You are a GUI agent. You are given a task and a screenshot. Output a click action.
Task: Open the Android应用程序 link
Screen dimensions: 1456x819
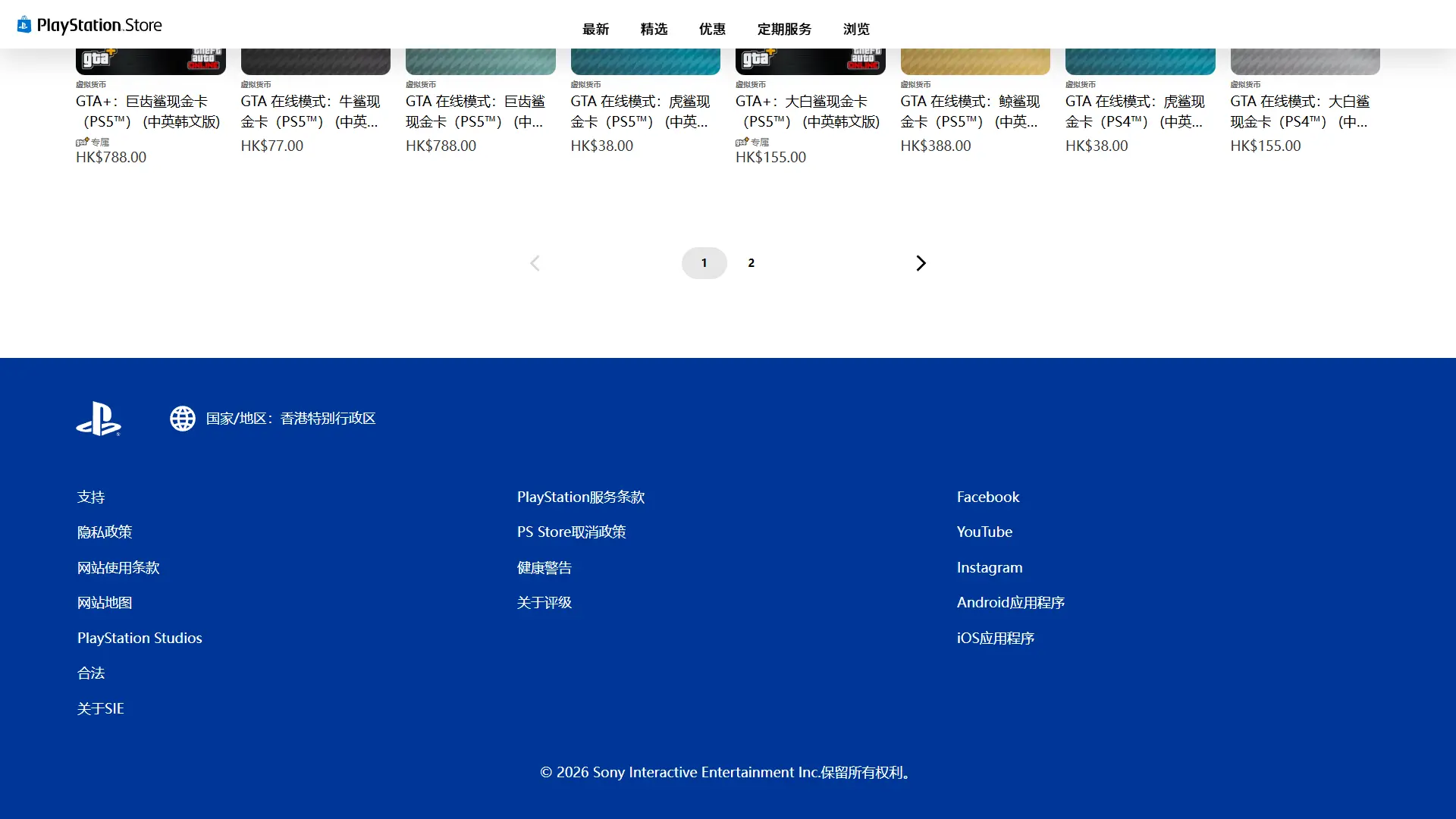click(1011, 603)
